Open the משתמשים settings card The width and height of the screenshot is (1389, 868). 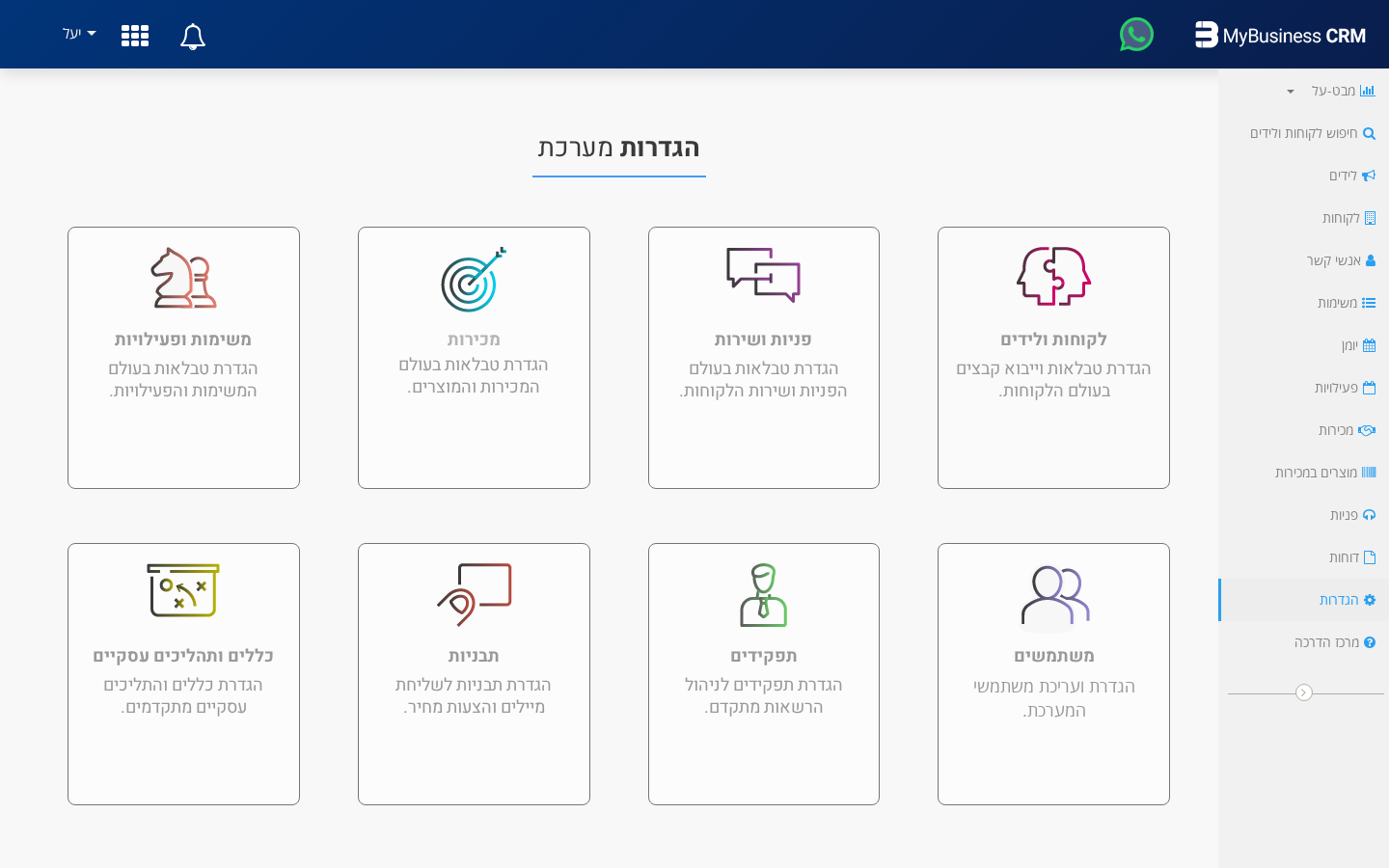tap(1053, 673)
